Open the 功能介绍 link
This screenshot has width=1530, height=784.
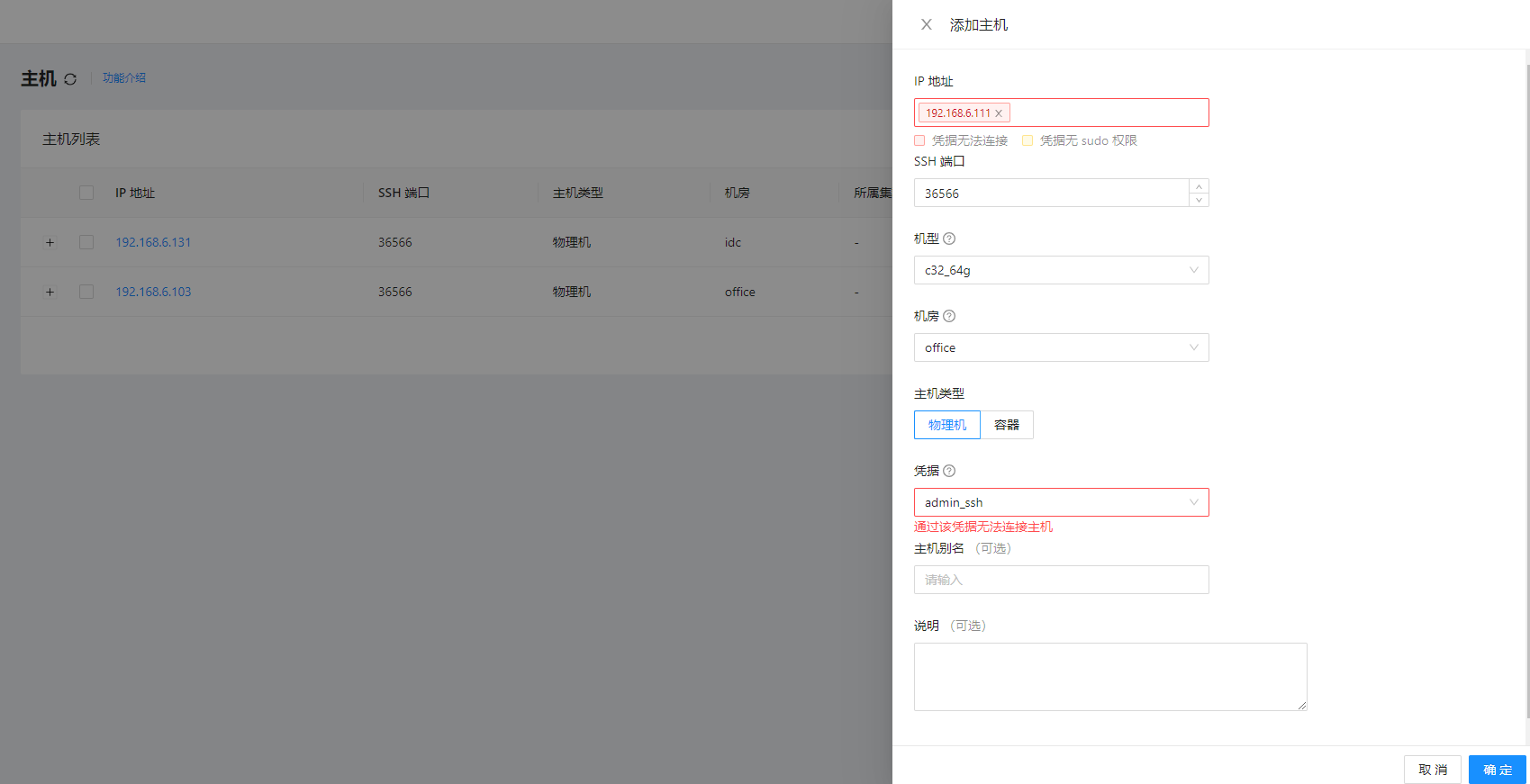[x=124, y=78]
